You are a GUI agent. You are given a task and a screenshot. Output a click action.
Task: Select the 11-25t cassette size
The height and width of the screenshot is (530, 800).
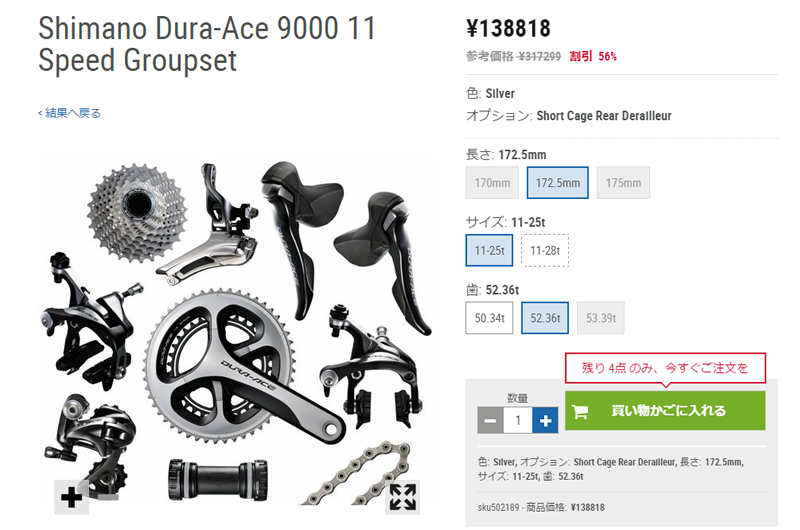pos(489,250)
